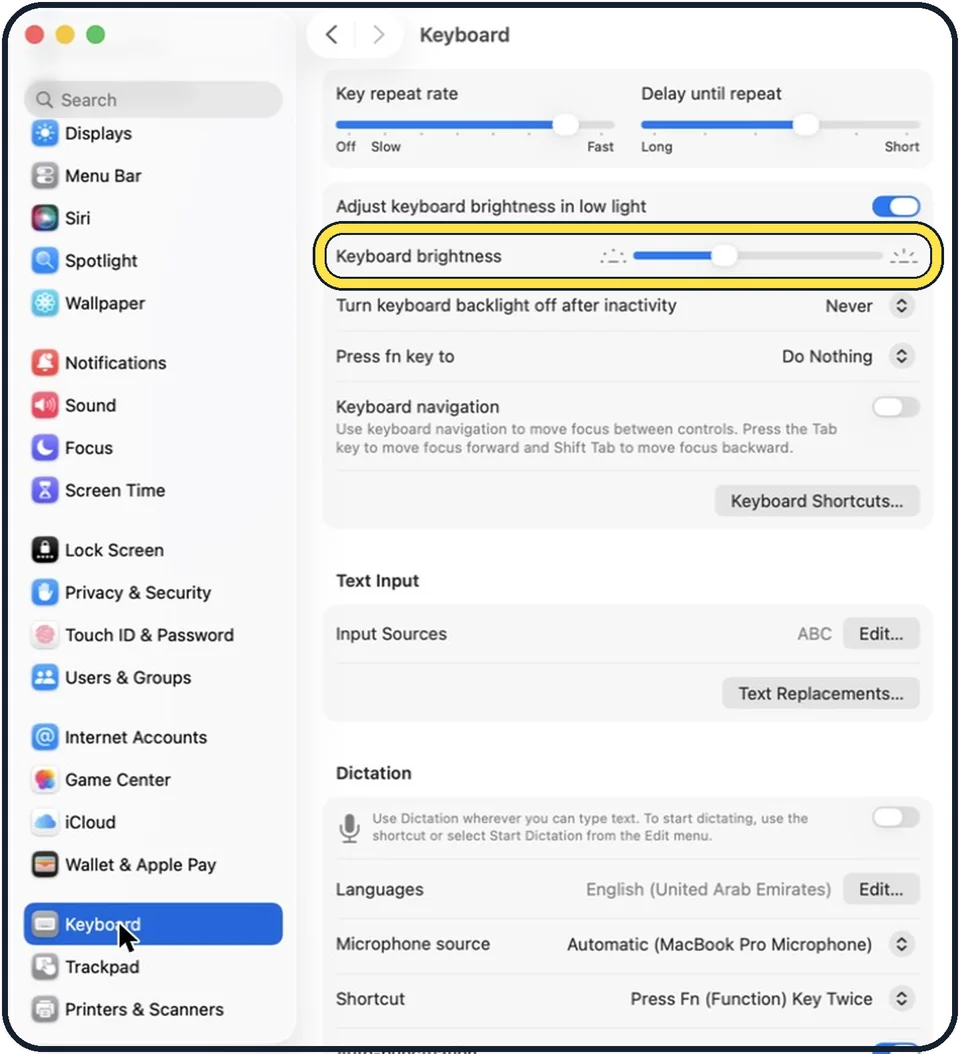This screenshot has width=960, height=1054.
Task: Open the Siri icon in sidebar
Action: (45, 218)
